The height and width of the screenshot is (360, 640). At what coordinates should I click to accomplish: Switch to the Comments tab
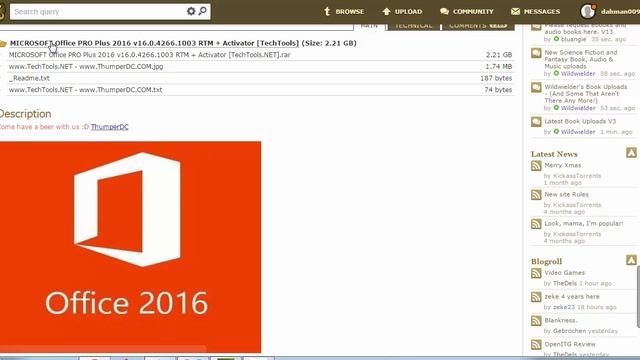(478, 26)
